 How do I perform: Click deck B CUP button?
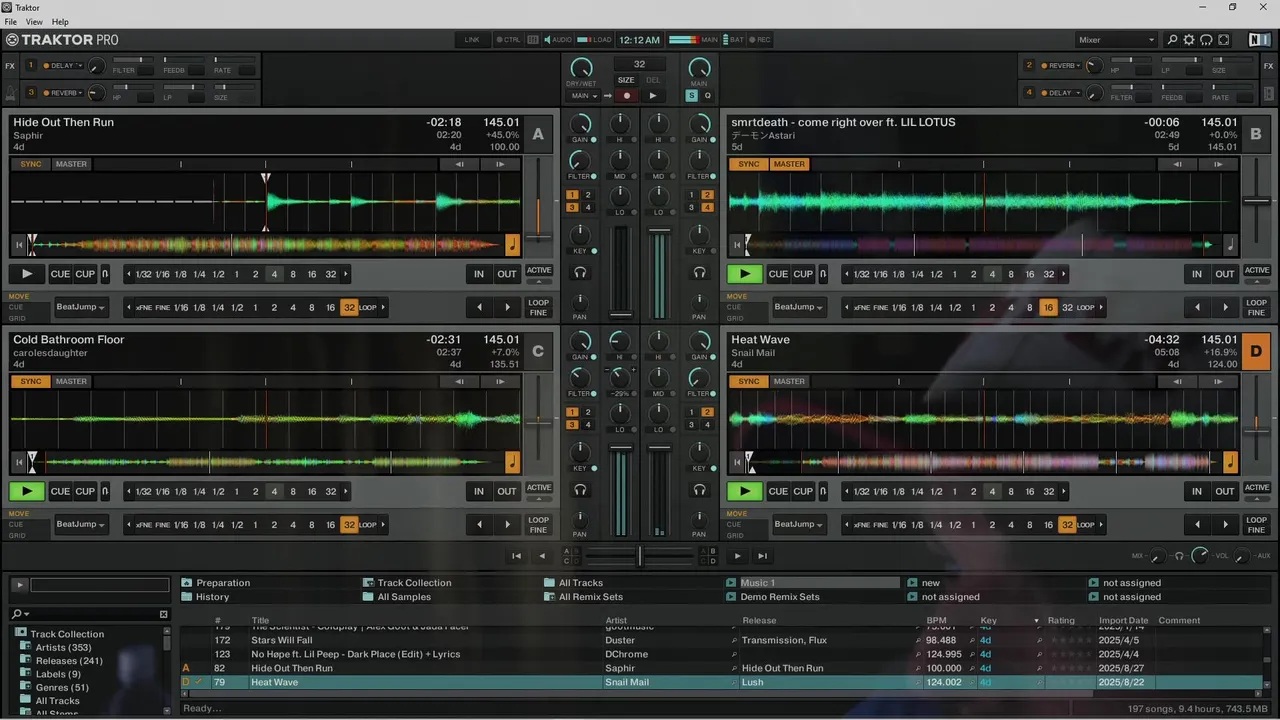803,274
